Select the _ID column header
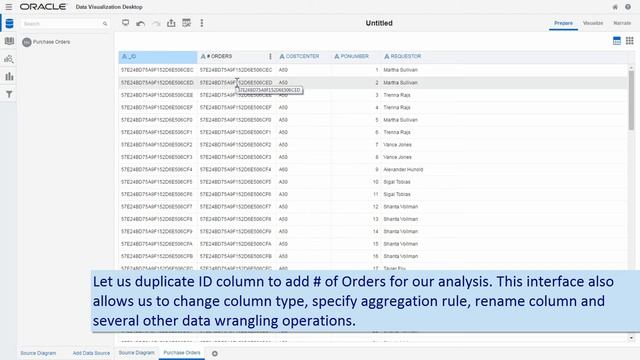This screenshot has height=360, width=640. tap(158, 57)
